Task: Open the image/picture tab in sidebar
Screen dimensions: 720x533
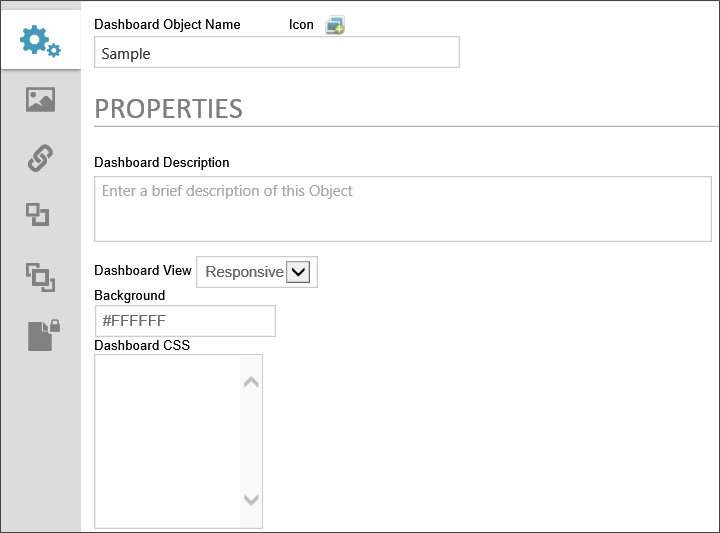Action: pyautogui.click(x=40, y=99)
